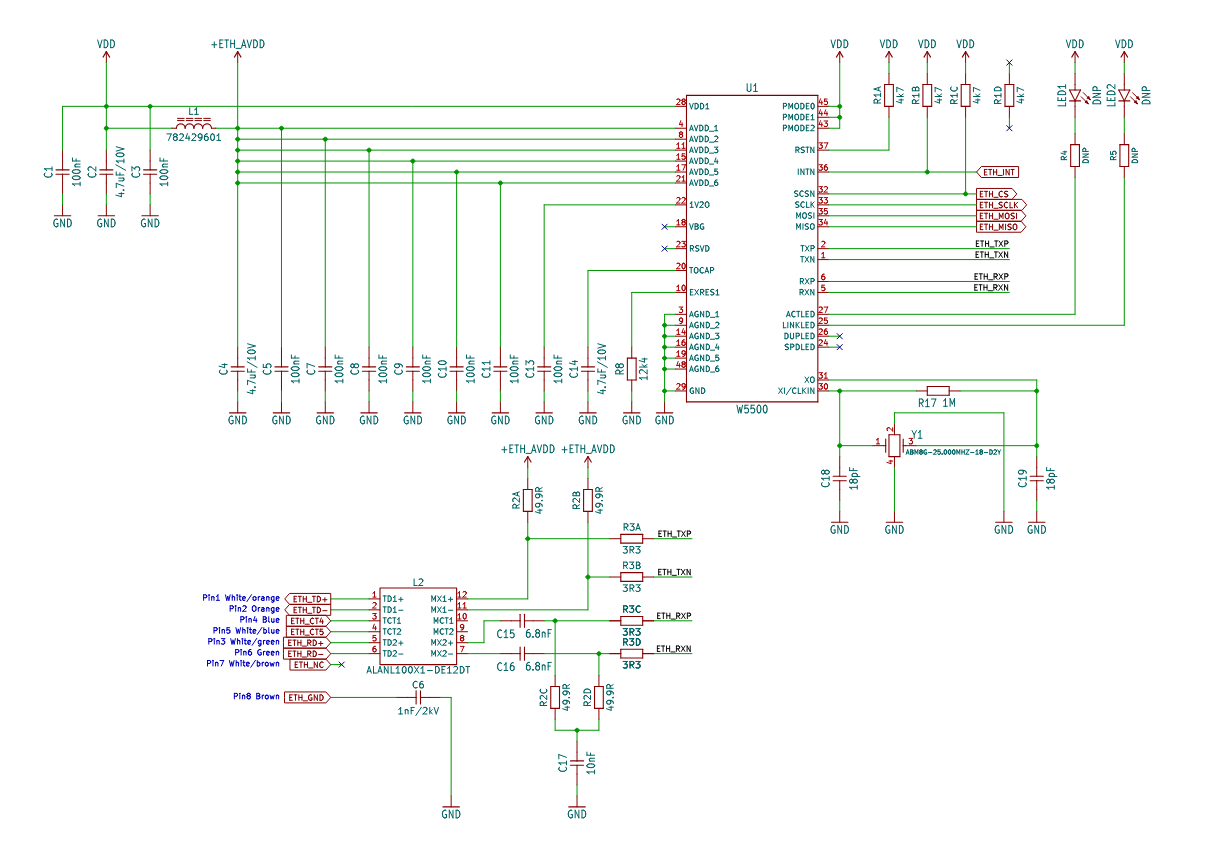
Task: Select the R8 12k4 resistor
Action: pos(632,369)
